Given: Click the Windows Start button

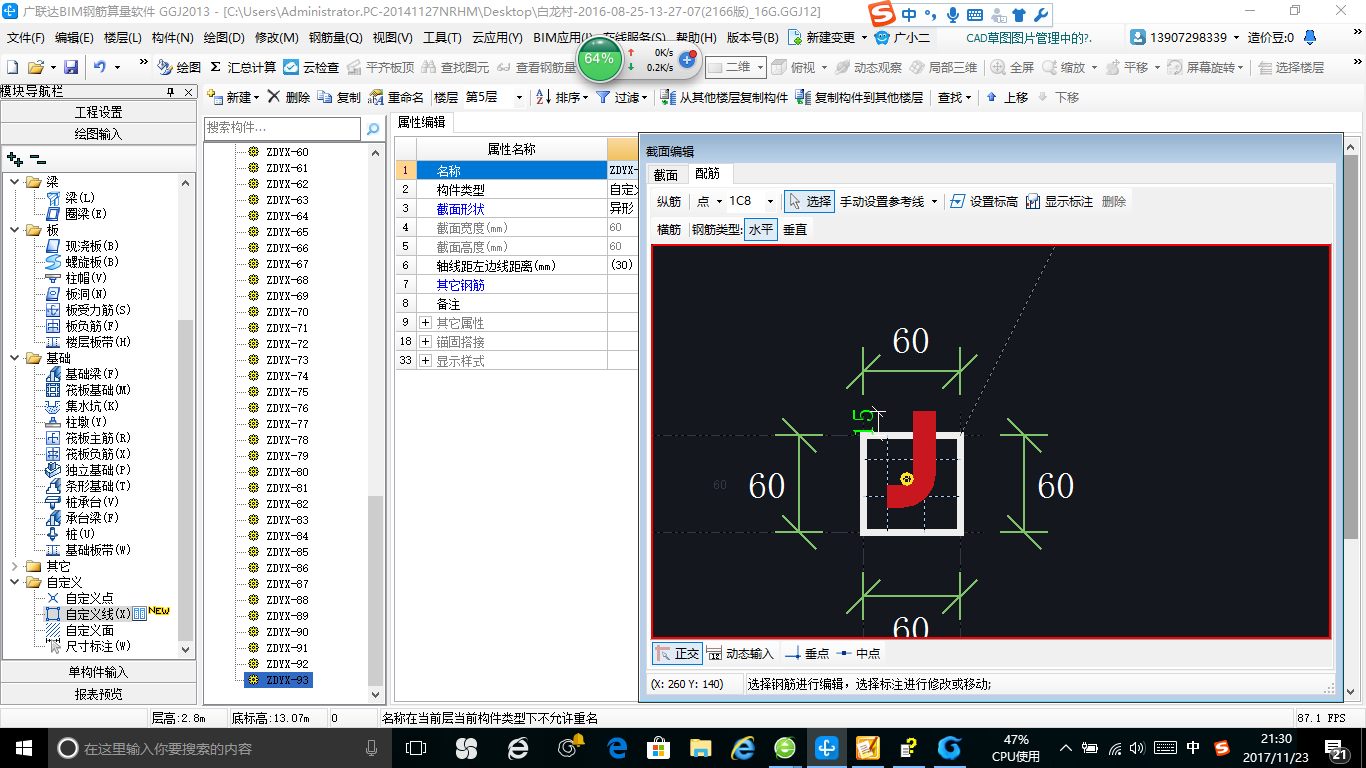Looking at the screenshot, I should 22,748.
